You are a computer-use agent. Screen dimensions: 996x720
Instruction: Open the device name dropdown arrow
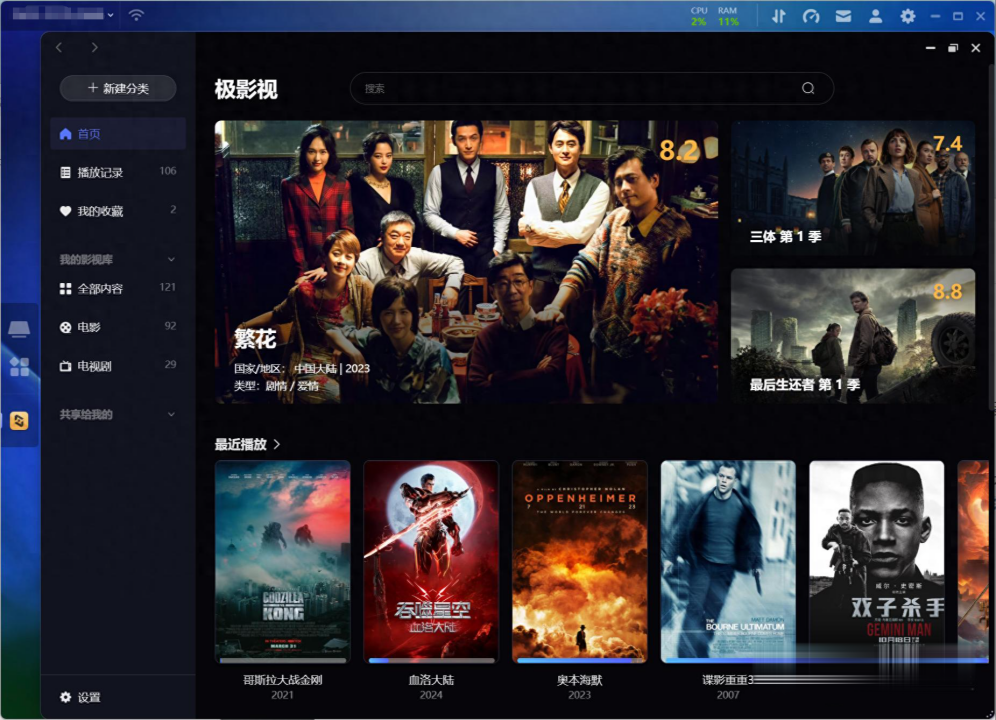tap(111, 15)
